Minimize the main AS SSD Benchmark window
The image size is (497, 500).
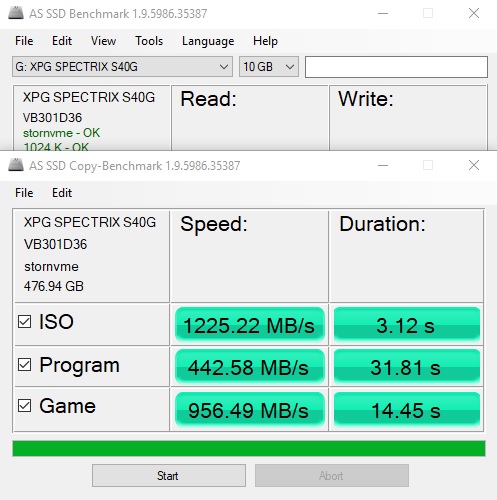coord(383,13)
